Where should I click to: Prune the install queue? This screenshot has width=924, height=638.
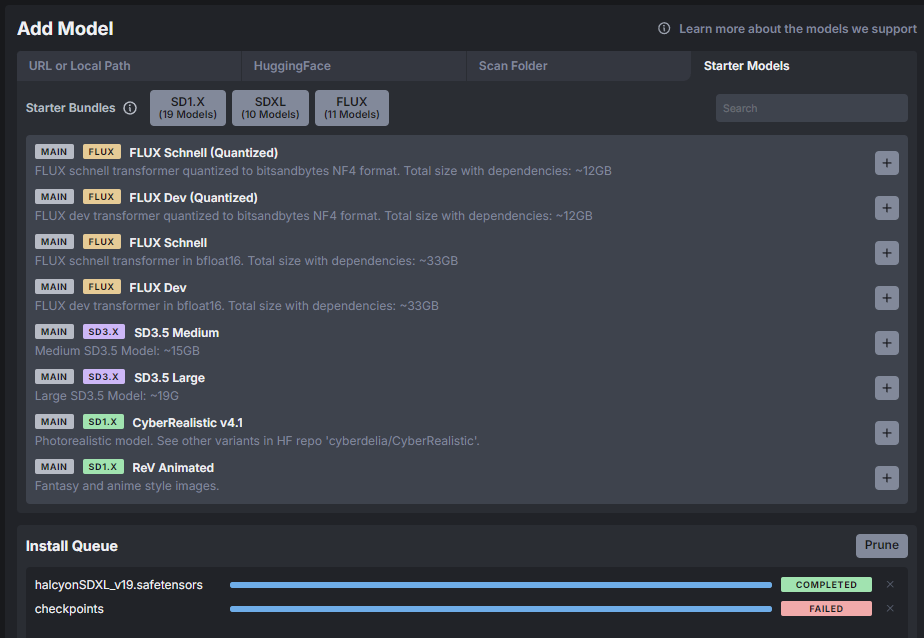coord(882,546)
